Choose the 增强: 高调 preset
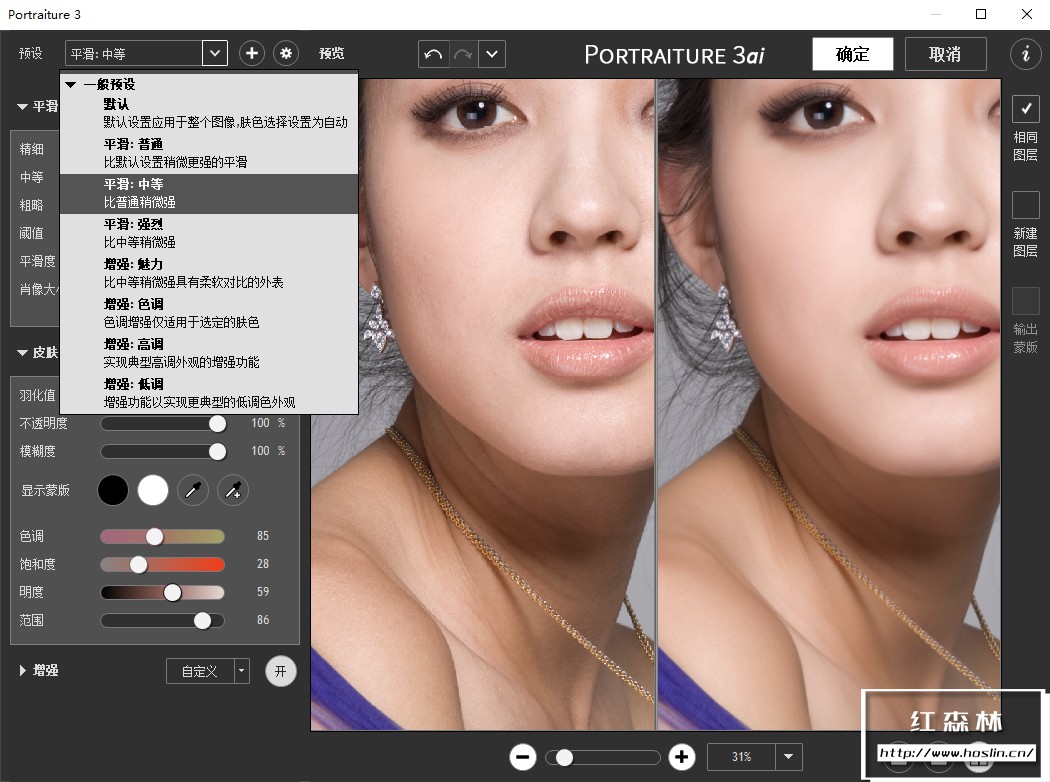The image size is (1050, 782). 209,354
